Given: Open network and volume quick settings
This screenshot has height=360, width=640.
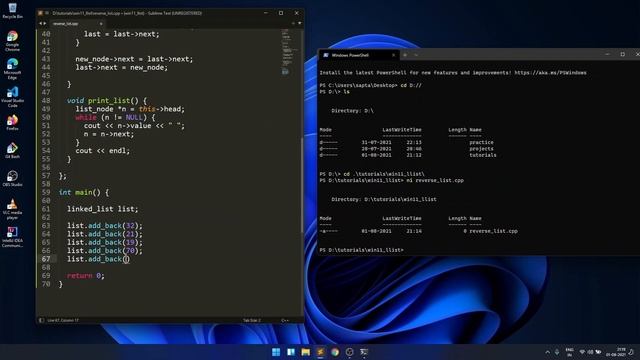Looking at the screenshot, I should click(x=590, y=352).
